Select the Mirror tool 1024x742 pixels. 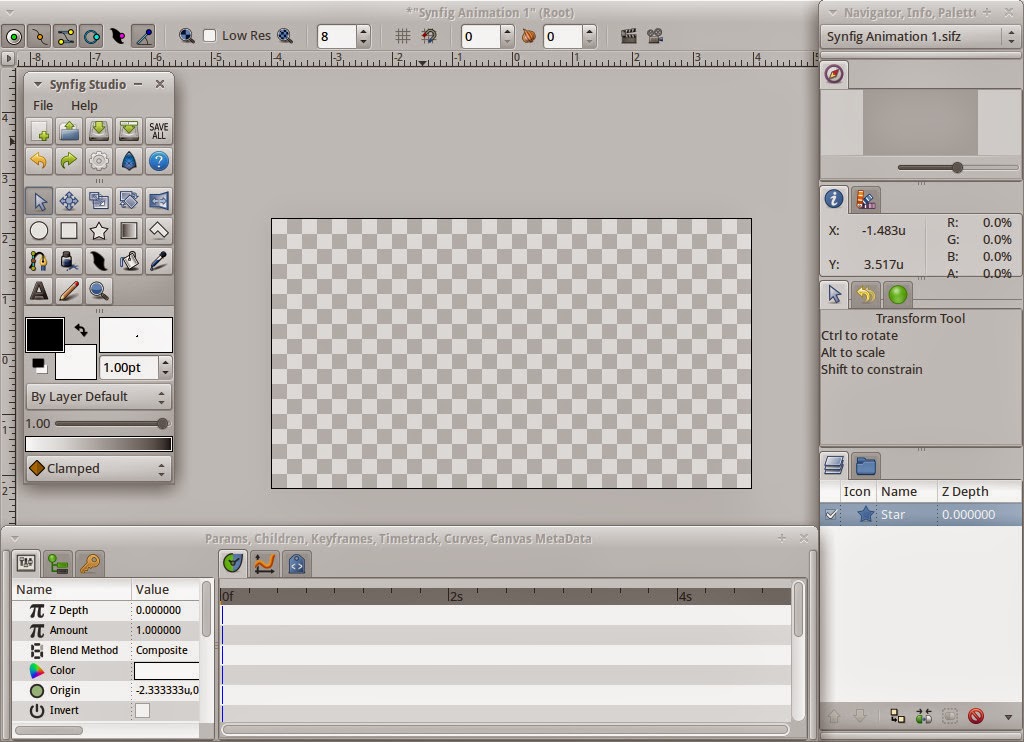tap(159, 201)
